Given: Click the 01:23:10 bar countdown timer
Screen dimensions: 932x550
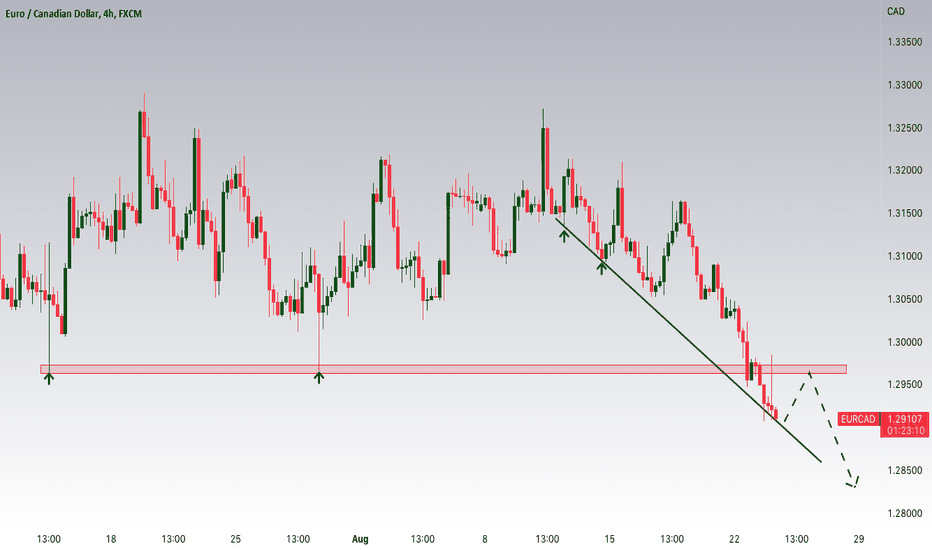Looking at the screenshot, I should click(x=905, y=431).
